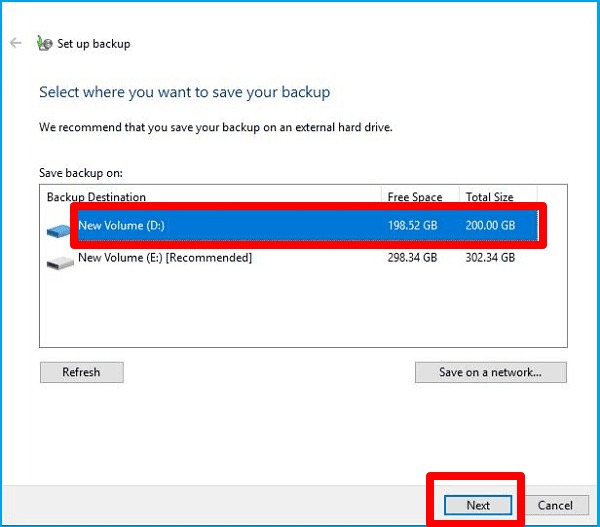Select the gray E: drive icon

click(60, 263)
